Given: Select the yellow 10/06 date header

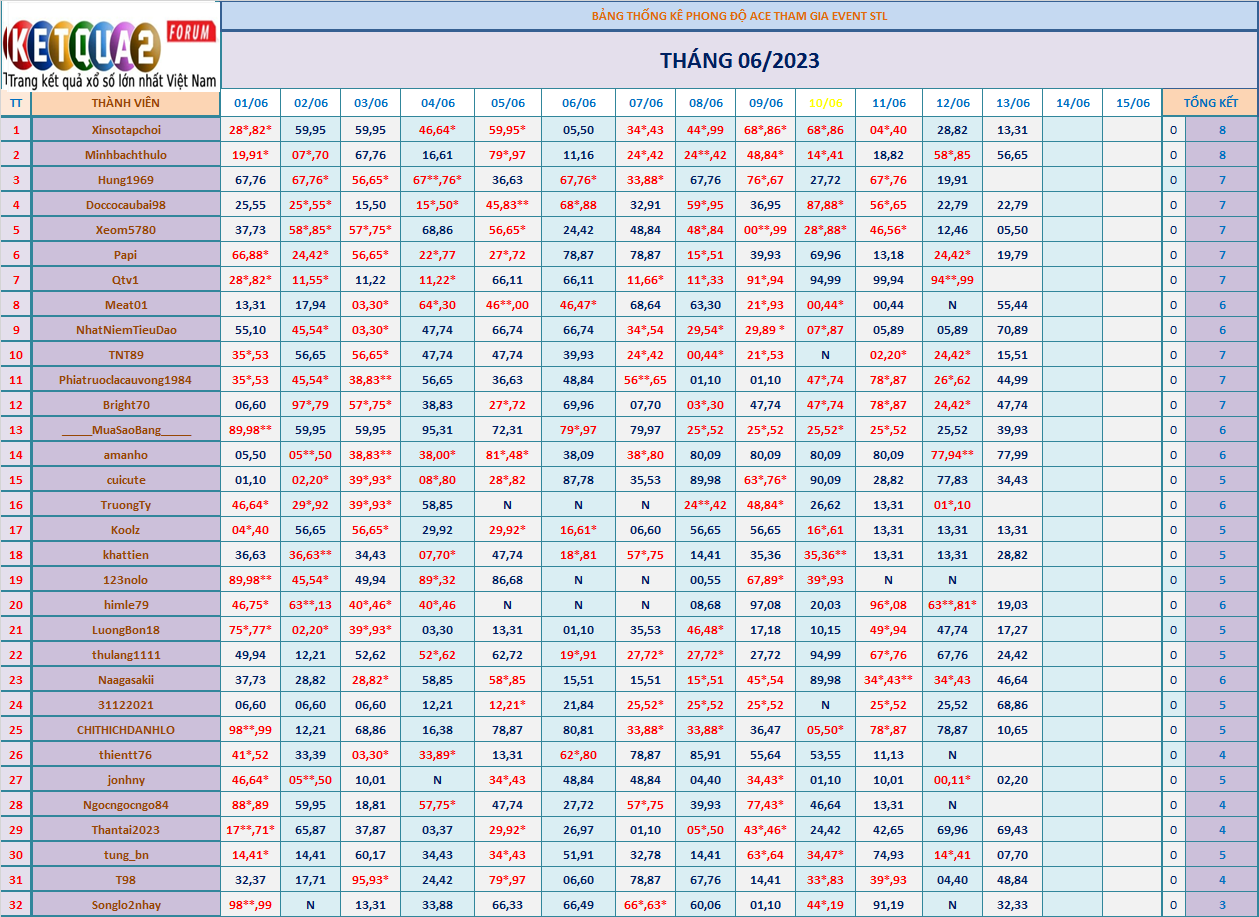Looking at the screenshot, I should (x=825, y=103).
